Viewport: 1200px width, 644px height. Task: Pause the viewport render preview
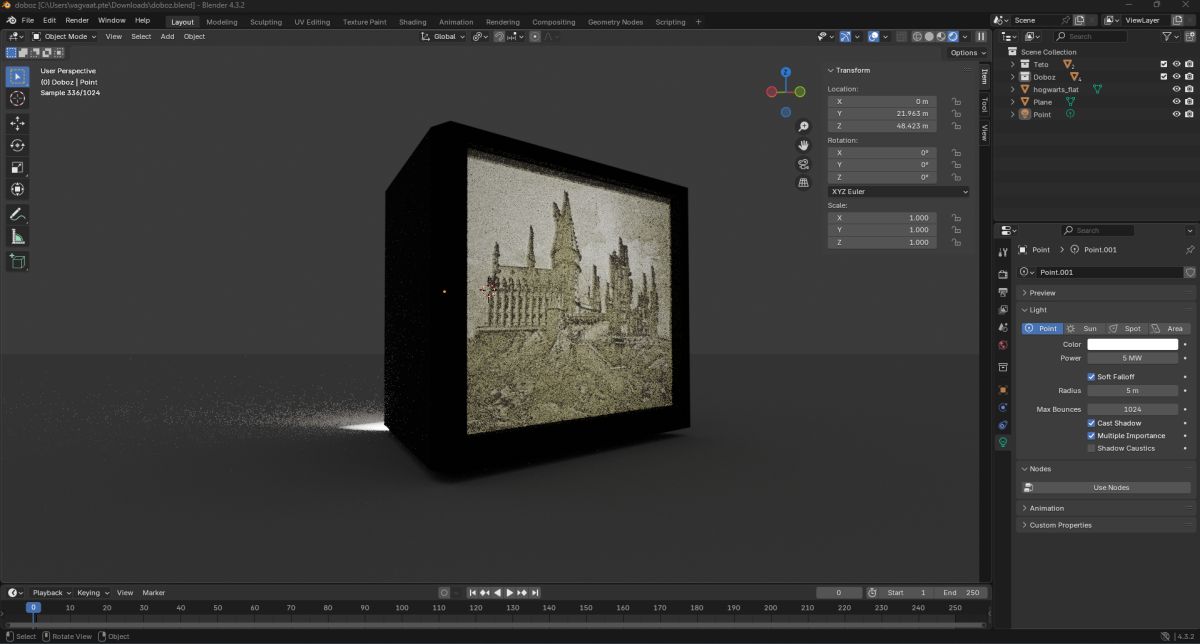coord(981,36)
